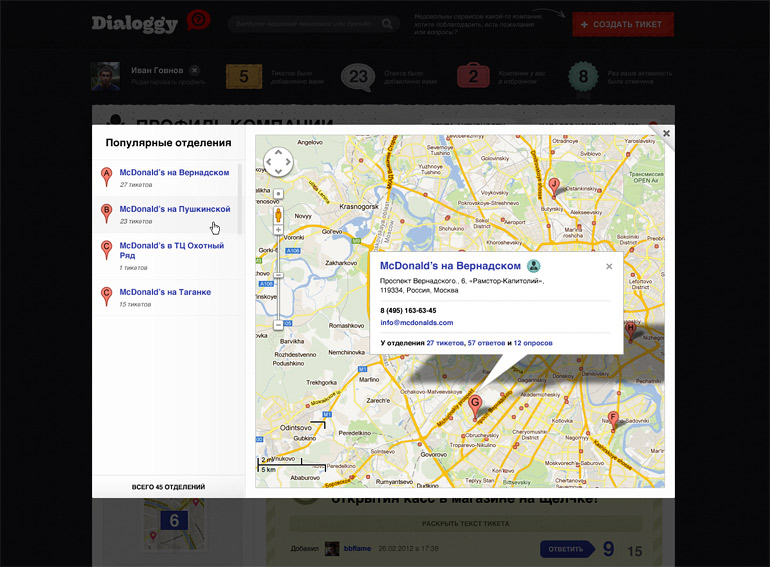Click the remove icon next to Иван Говнов
This screenshot has width=770, height=567.
click(x=194, y=70)
